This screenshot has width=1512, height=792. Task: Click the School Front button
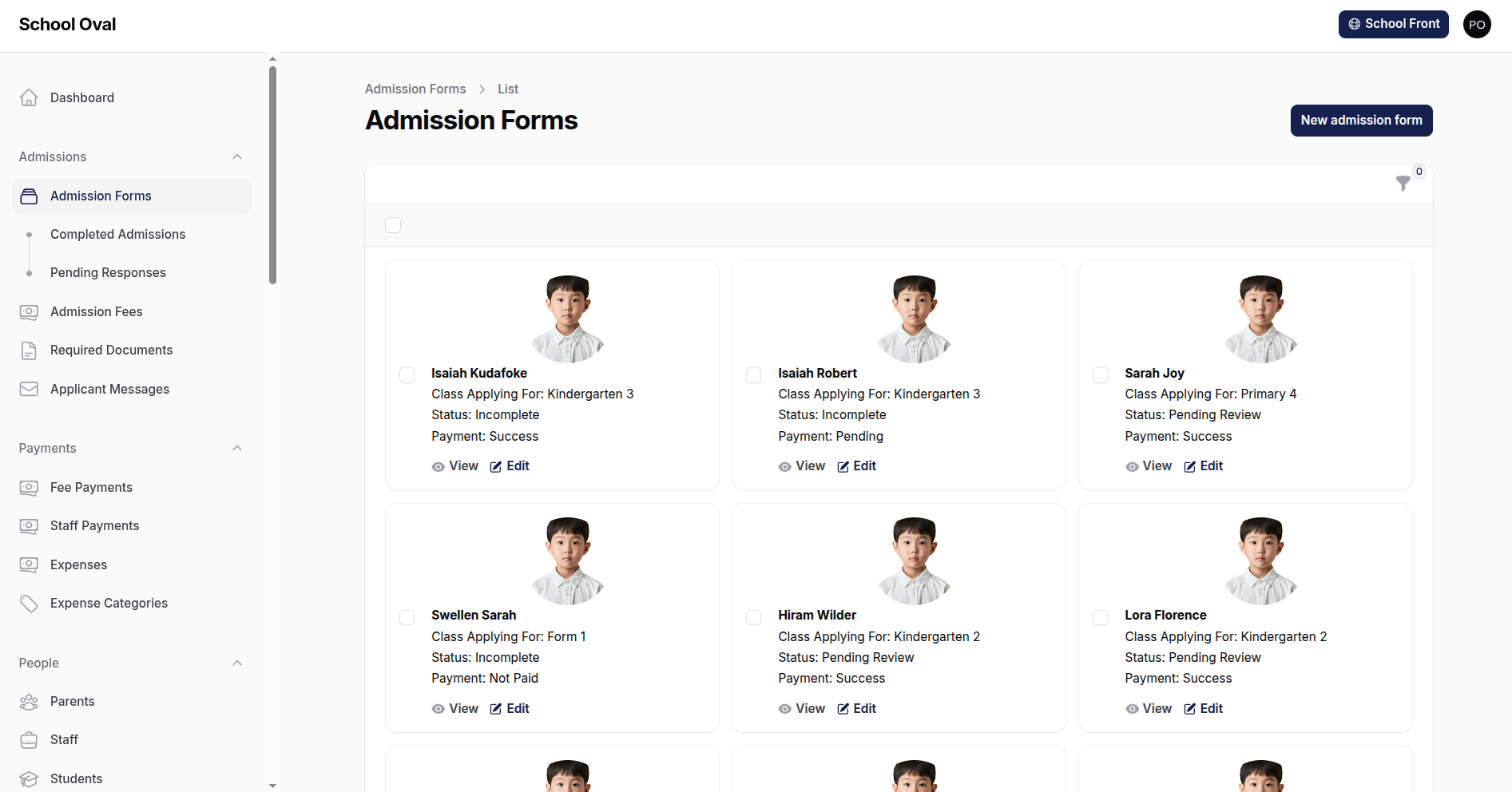tap(1393, 24)
